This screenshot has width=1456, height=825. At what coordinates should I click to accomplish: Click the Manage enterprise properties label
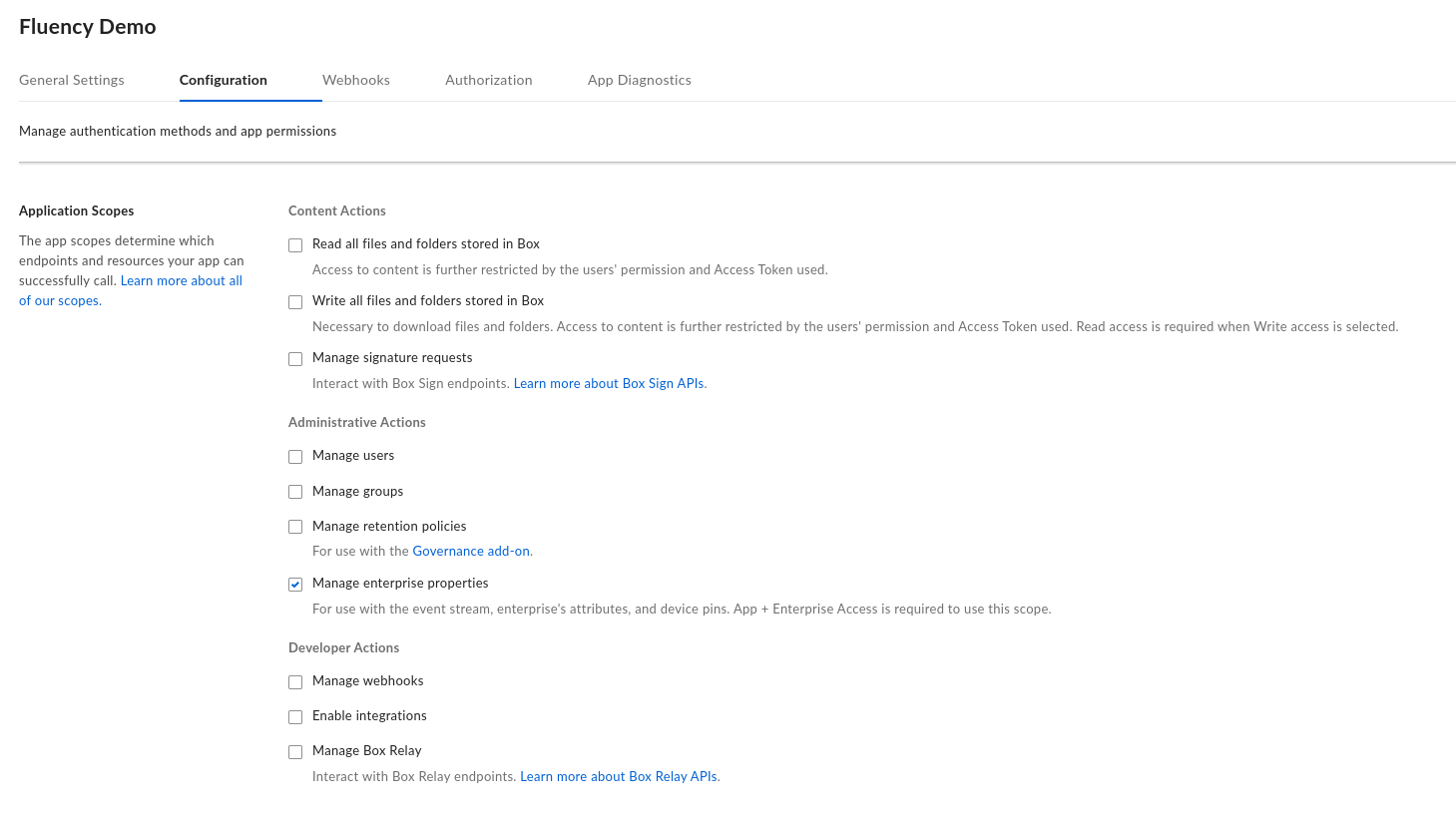400,583
